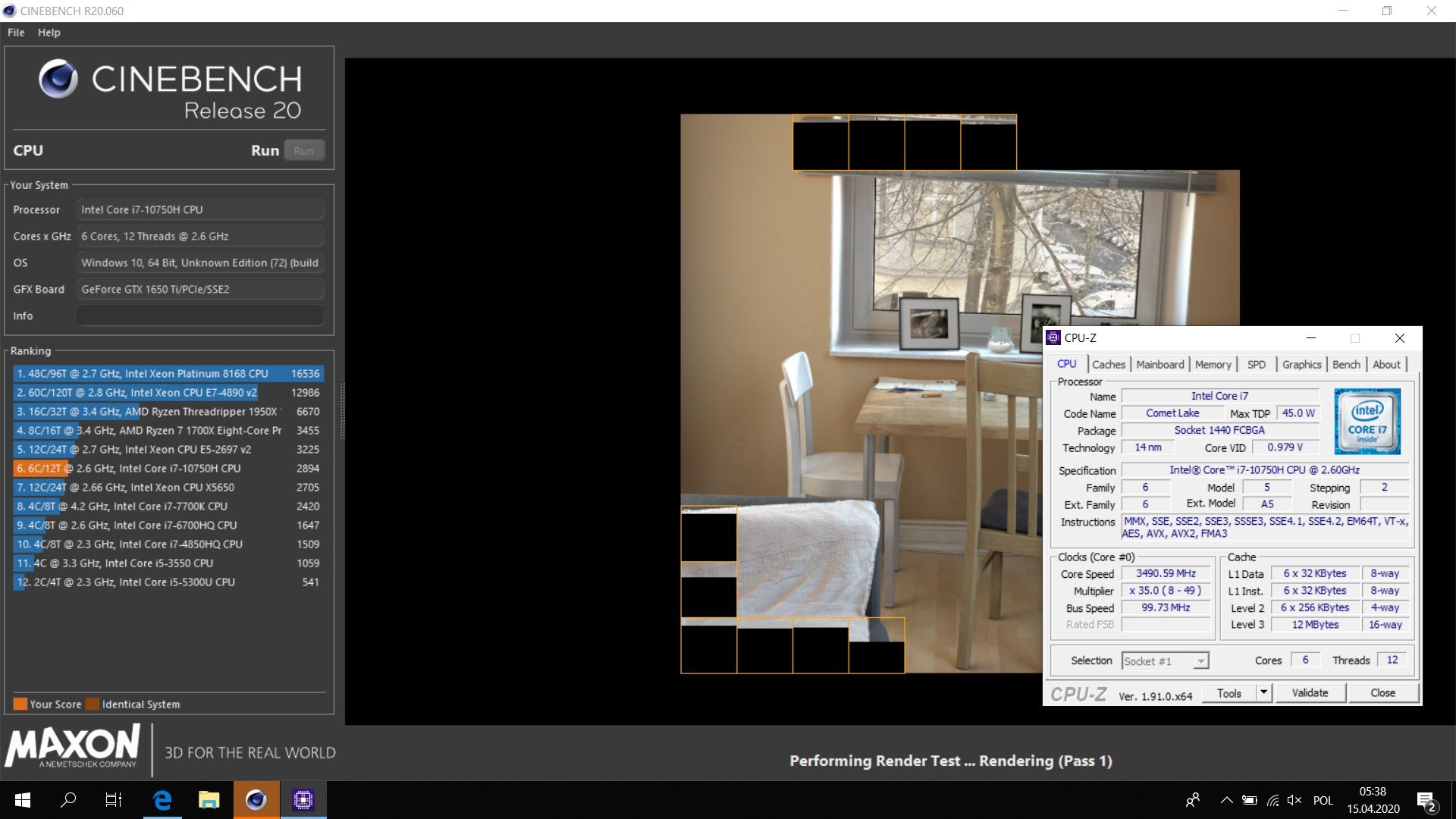
Task: Click the CPU-Z taskbar icon
Action: [303, 800]
